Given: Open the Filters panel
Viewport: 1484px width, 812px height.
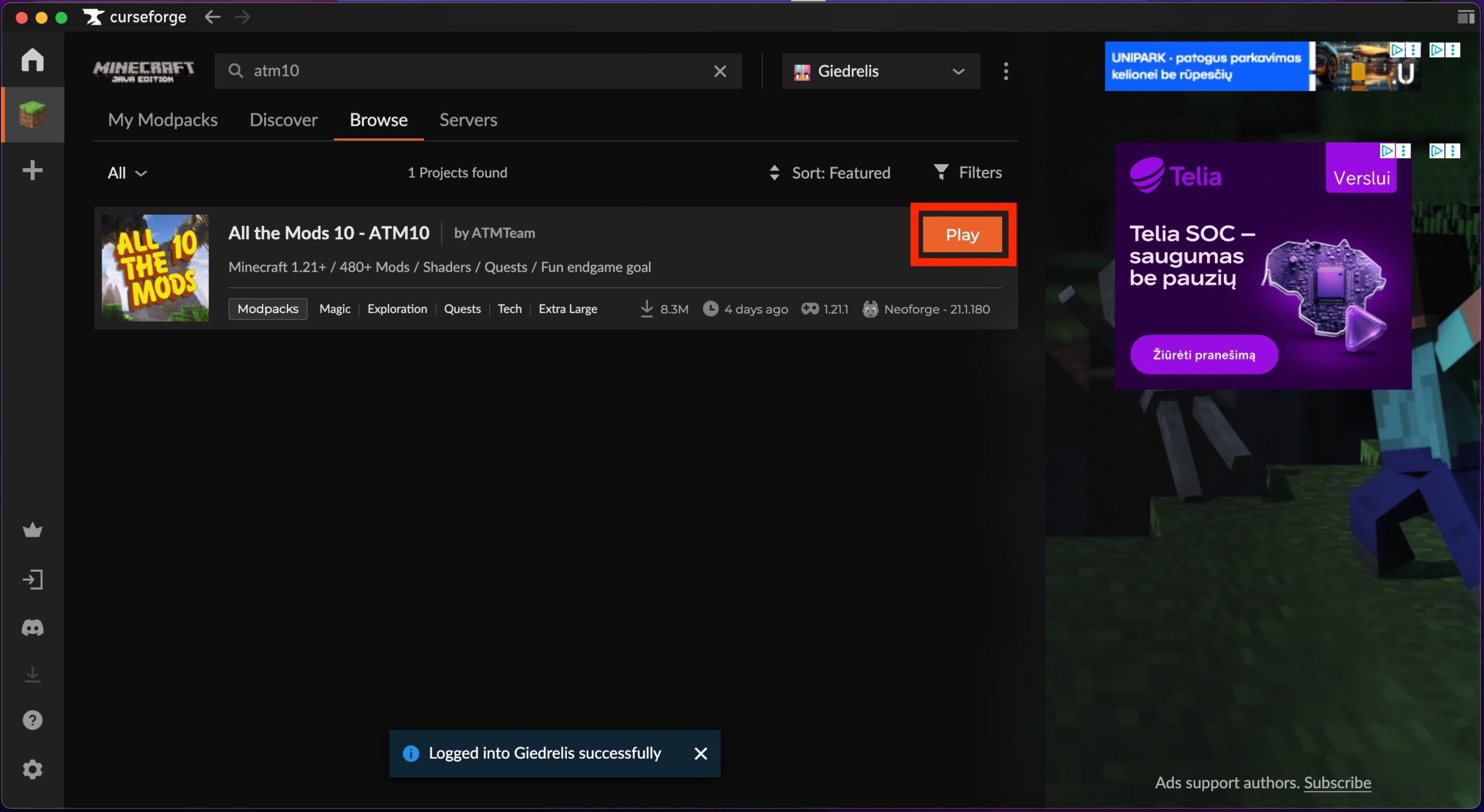Looking at the screenshot, I should click(967, 172).
